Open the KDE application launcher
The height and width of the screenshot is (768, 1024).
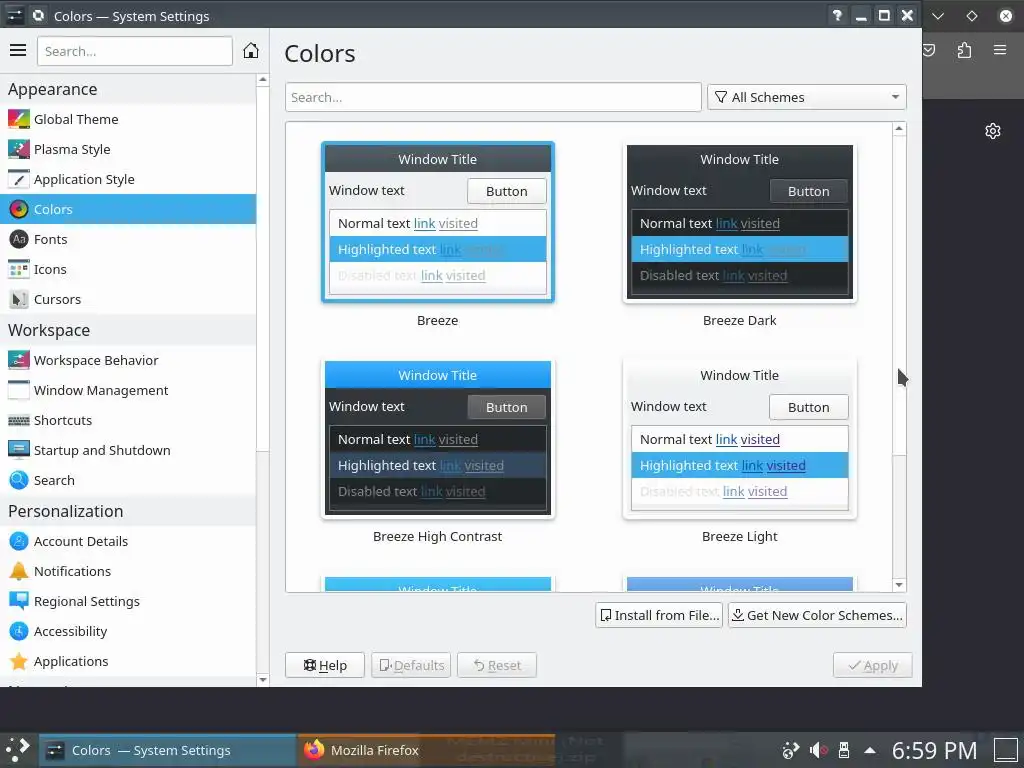tap(18, 750)
